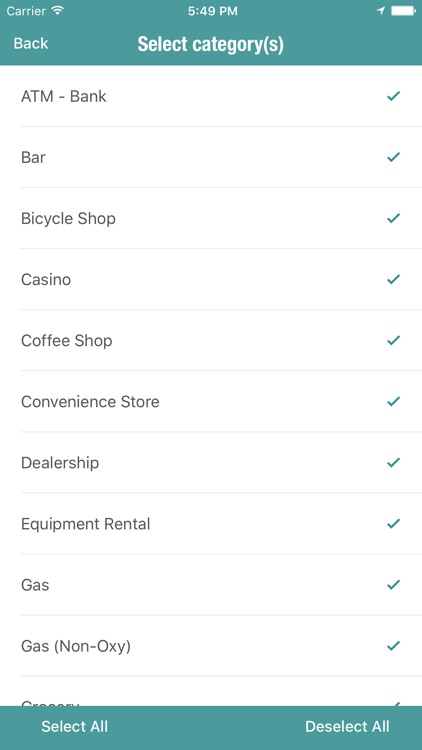Tap the Bicycle Shop list row
Viewport: 422px width, 750px height.
coord(211,218)
